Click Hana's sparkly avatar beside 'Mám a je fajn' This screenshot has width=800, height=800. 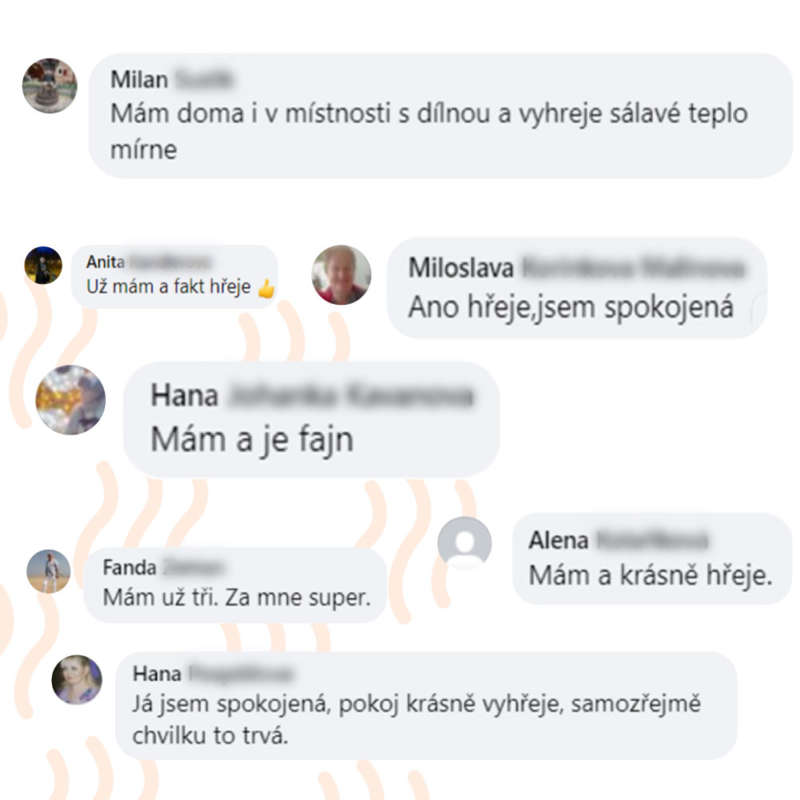(70, 400)
